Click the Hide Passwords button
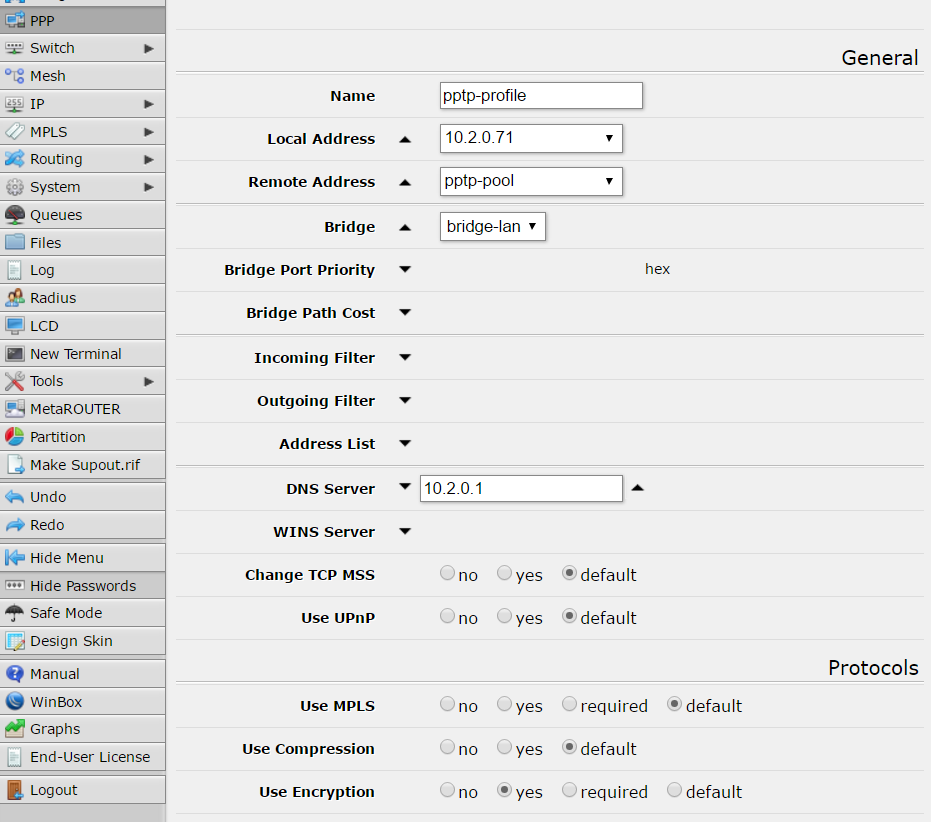 click(x=83, y=586)
